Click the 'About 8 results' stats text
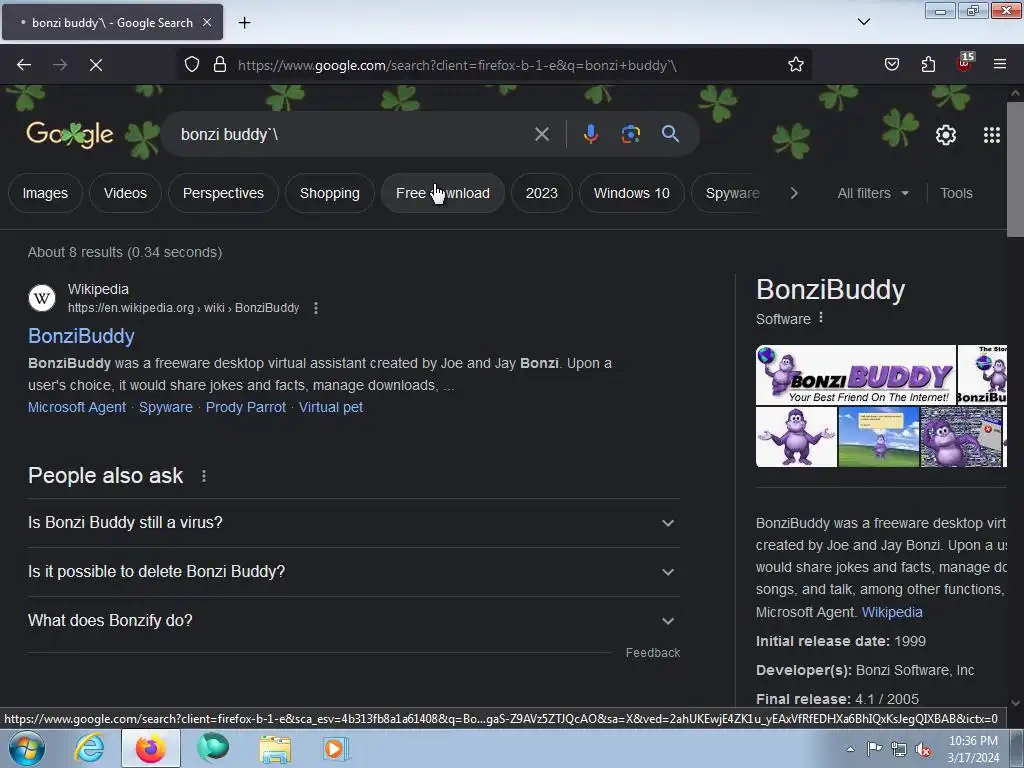The image size is (1024, 768). pos(125,252)
